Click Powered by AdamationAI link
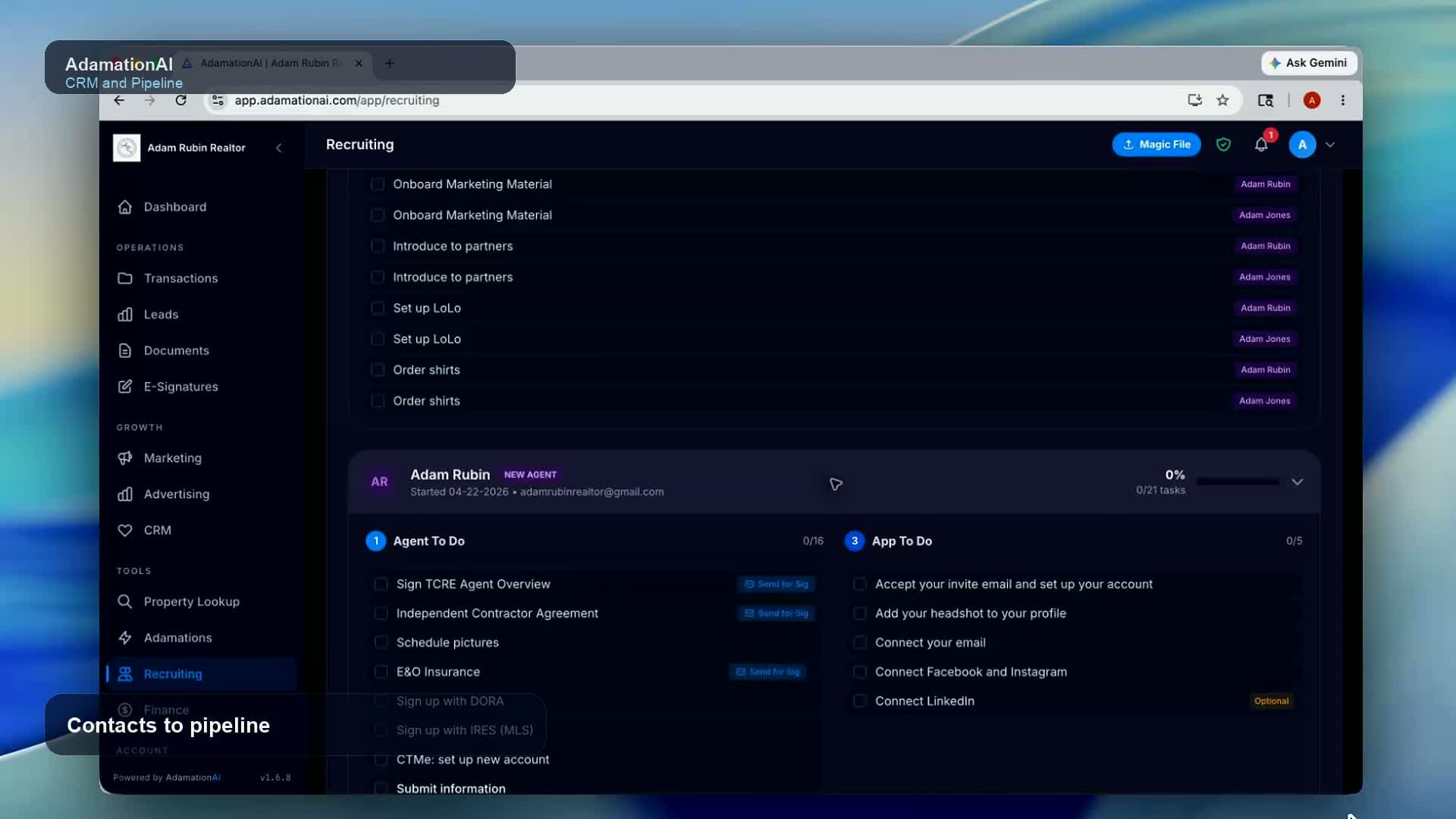The width and height of the screenshot is (1456, 819). tap(167, 777)
